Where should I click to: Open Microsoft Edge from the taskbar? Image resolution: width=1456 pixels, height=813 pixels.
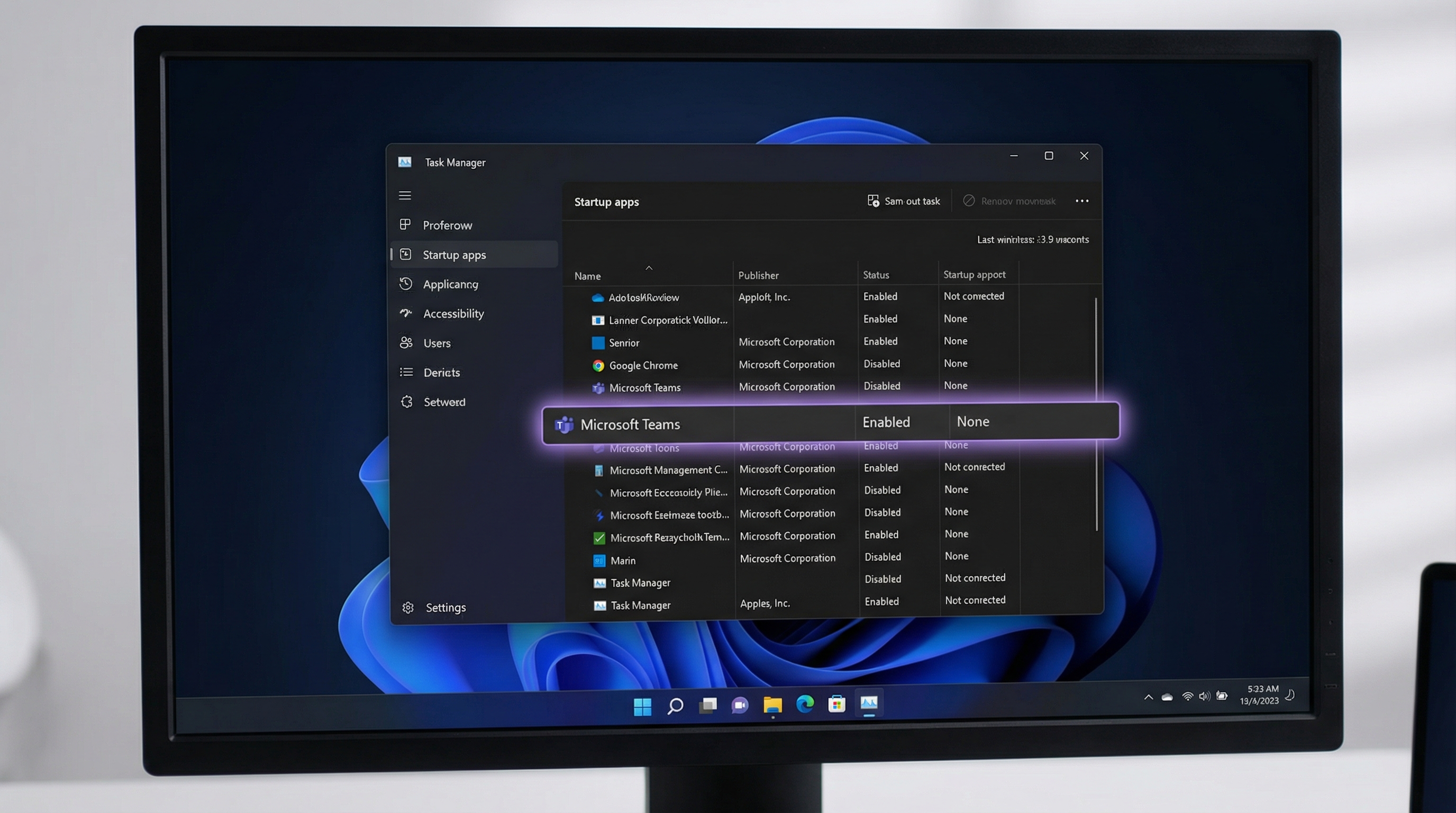tap(805, 704)
